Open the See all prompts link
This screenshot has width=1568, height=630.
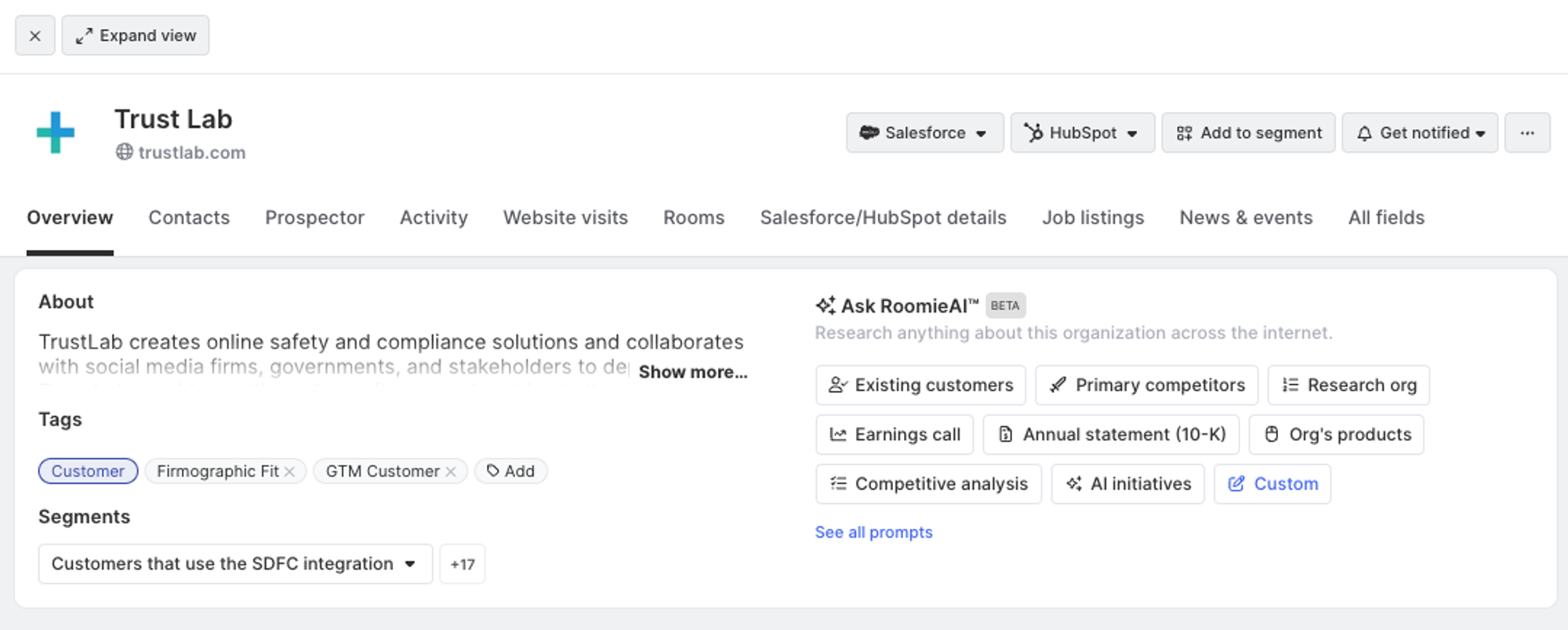[x=873, y=533]
